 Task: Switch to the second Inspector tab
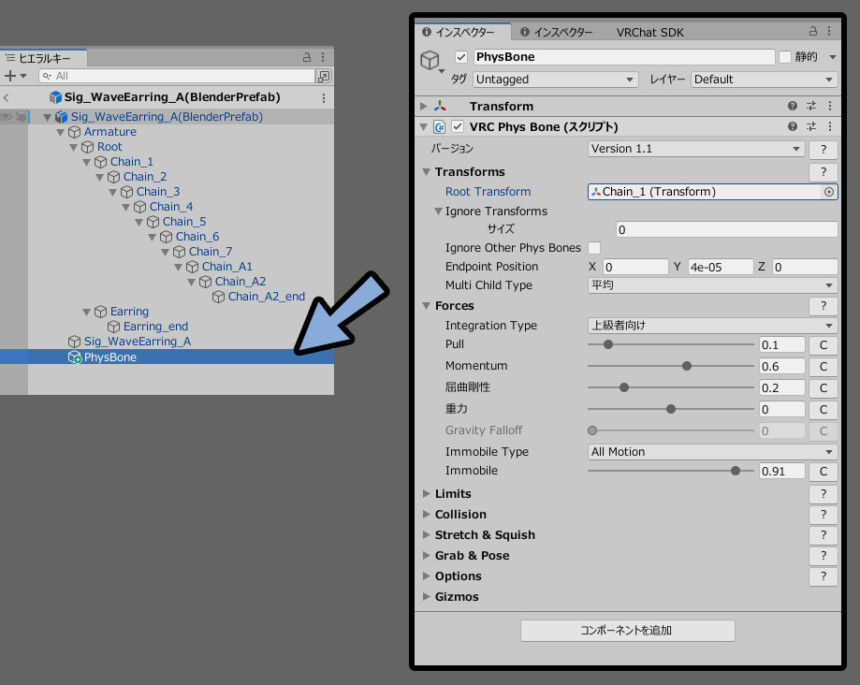point(556,33)
